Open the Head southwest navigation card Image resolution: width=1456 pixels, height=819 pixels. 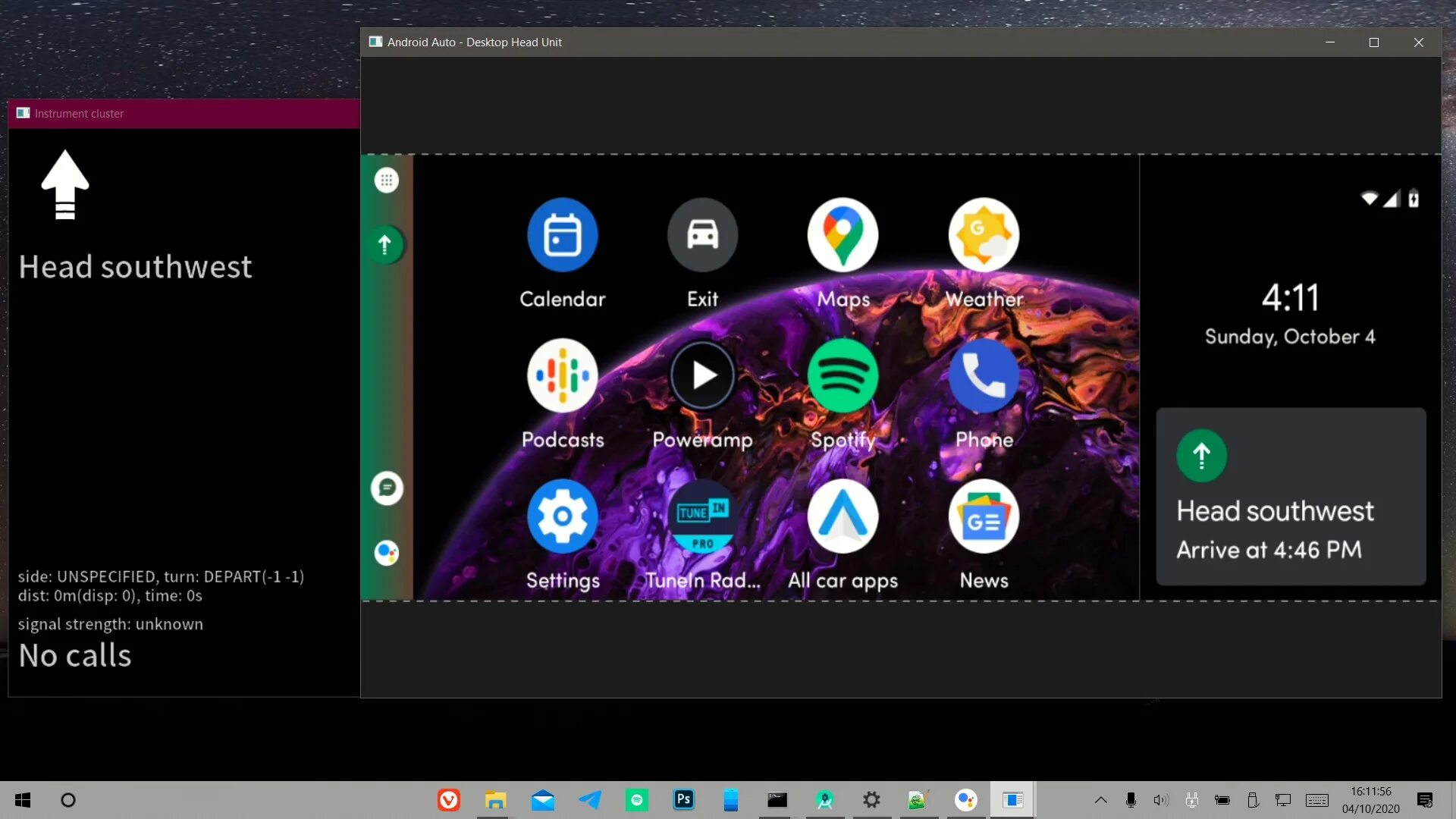(1290, 497)
